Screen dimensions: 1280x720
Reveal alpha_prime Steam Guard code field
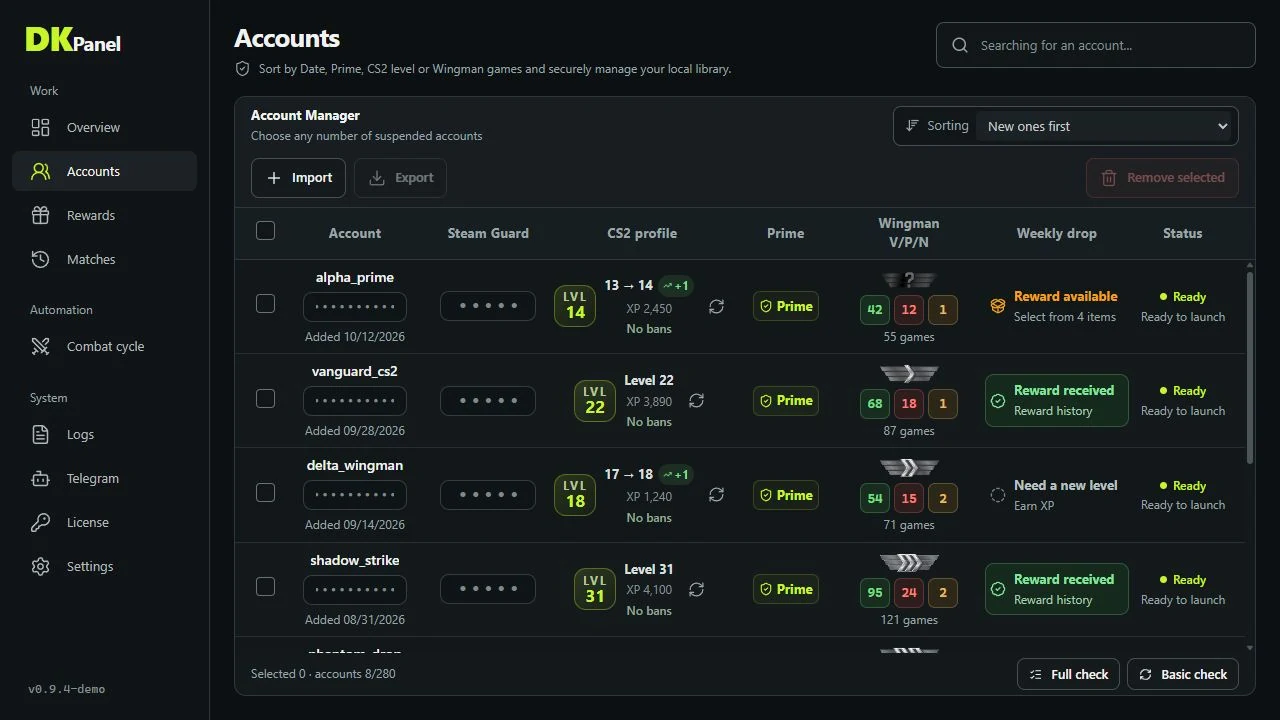[x=488, y=306]
